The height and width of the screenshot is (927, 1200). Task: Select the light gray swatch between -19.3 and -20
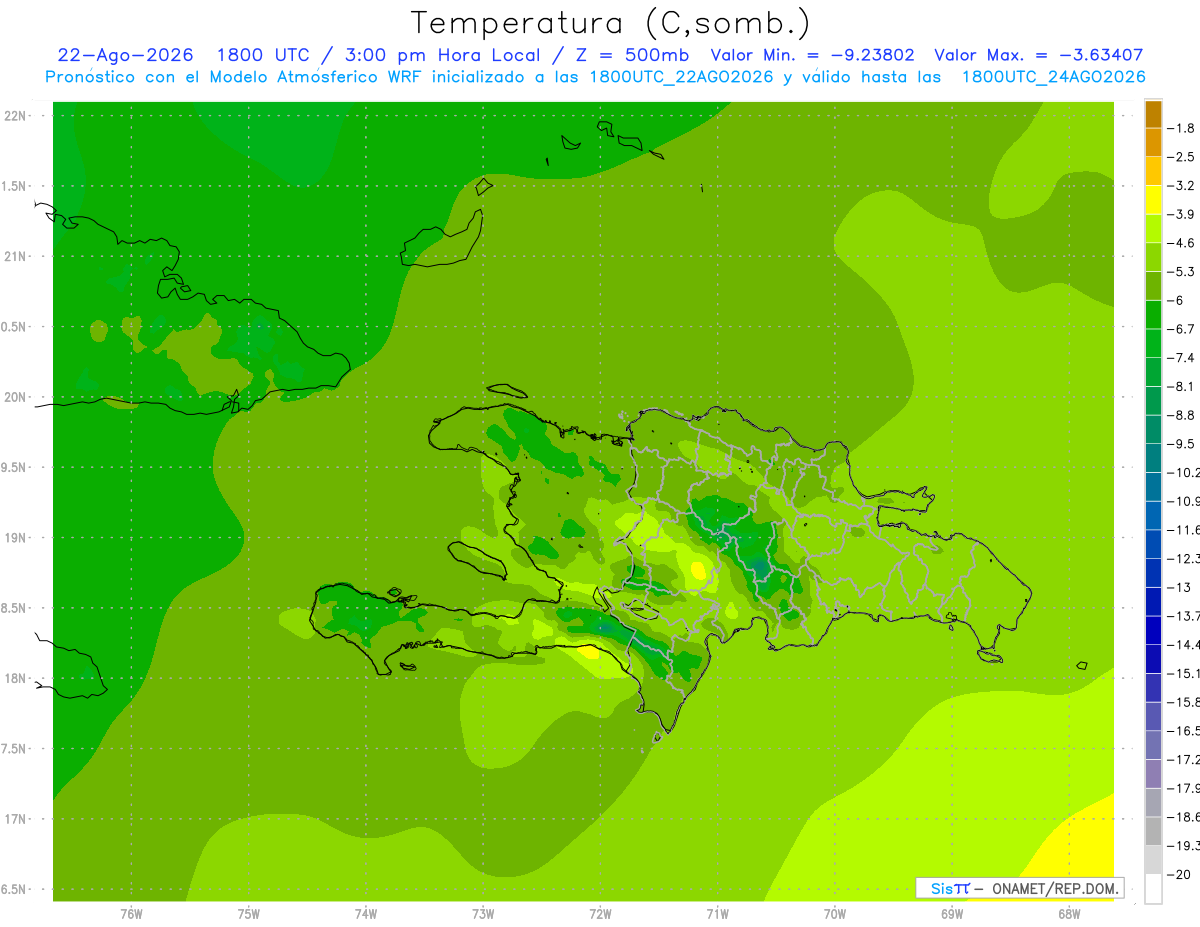click(x=1153, y=860)
